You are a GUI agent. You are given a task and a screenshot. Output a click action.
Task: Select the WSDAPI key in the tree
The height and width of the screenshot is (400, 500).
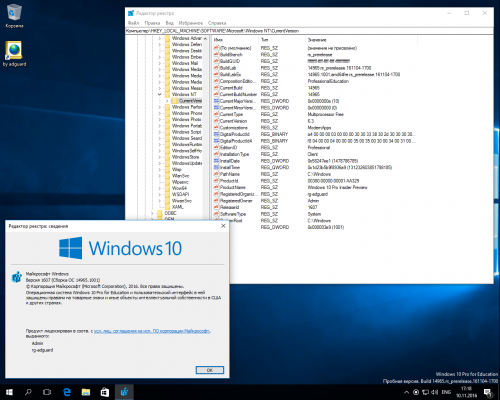pos(180,194)
